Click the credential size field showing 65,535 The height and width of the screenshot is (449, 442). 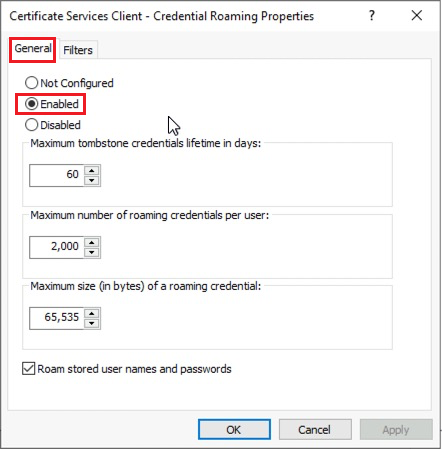tap(56, 318)
